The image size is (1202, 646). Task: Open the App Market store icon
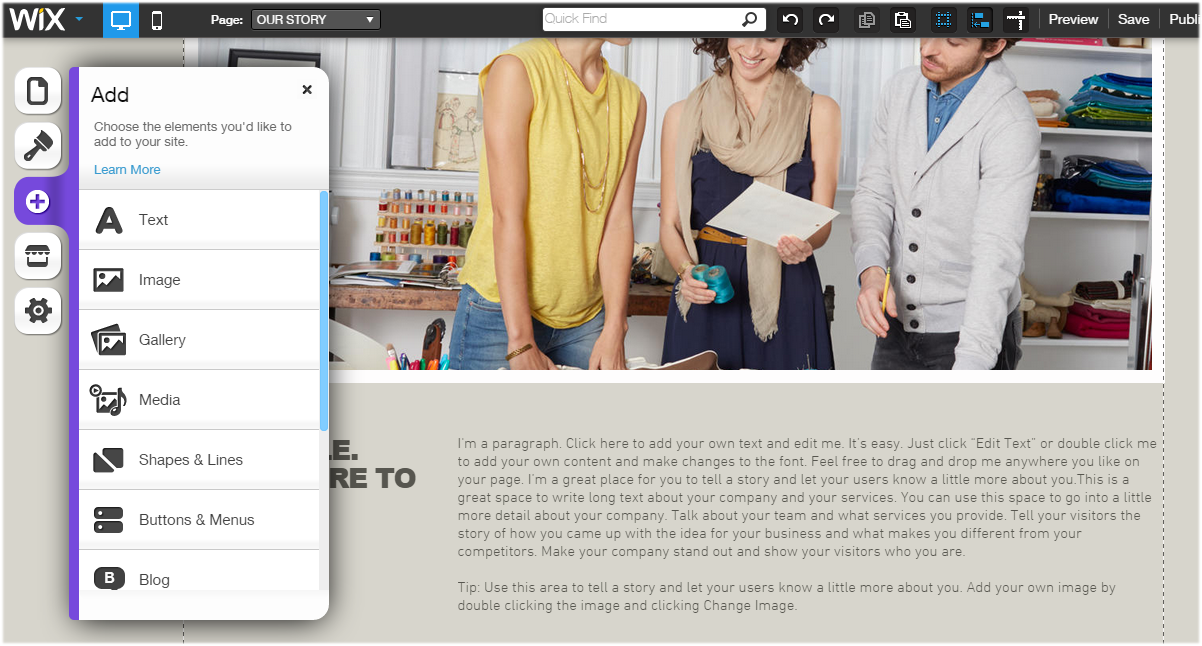pos(37,257)
